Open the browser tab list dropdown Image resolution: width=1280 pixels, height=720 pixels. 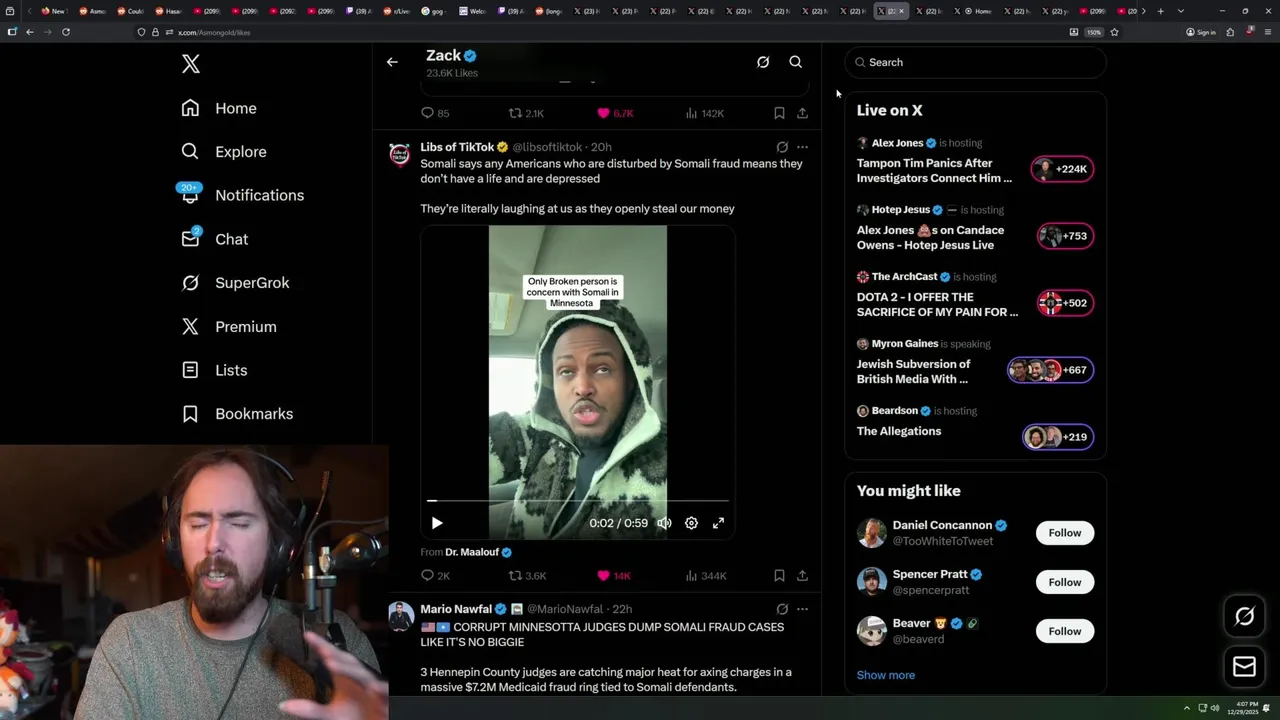(x=1181, y=11)
